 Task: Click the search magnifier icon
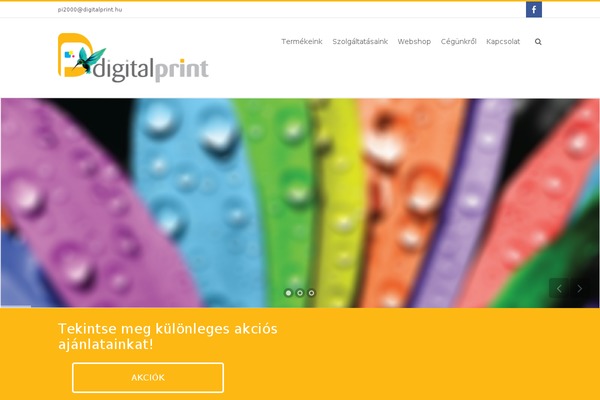coord(538,42)
